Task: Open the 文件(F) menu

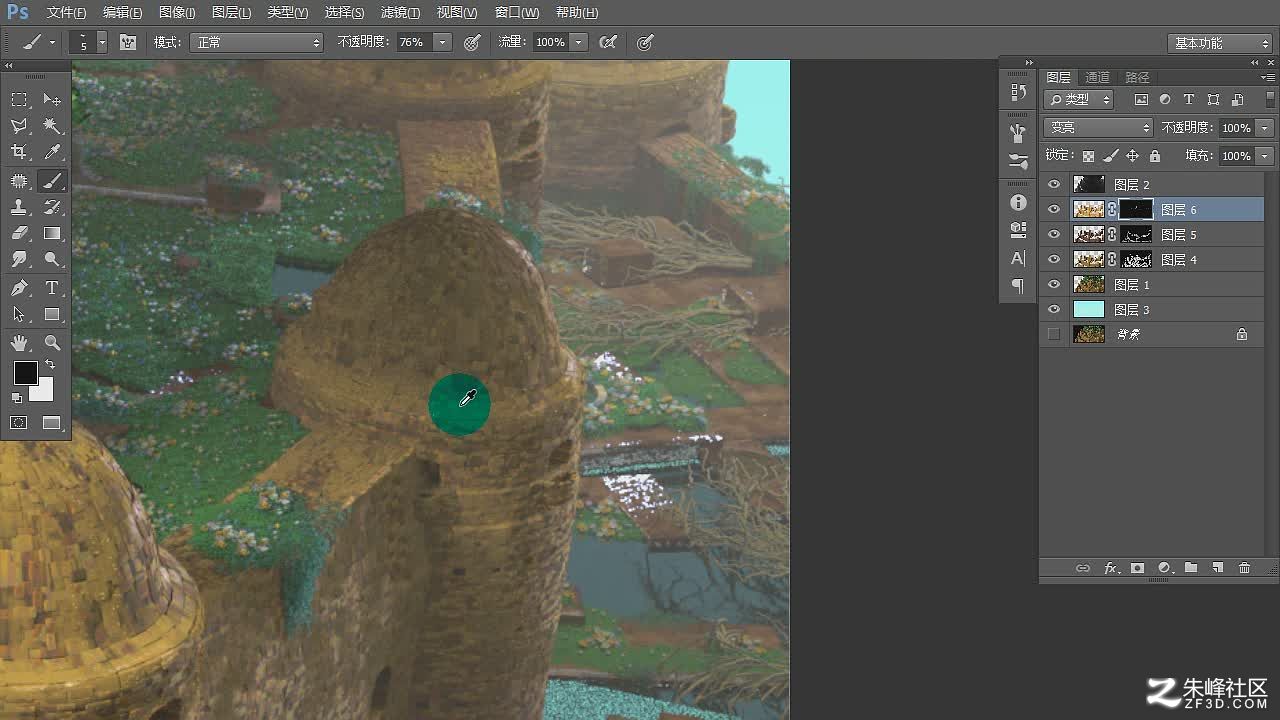Action: point(67,13)
